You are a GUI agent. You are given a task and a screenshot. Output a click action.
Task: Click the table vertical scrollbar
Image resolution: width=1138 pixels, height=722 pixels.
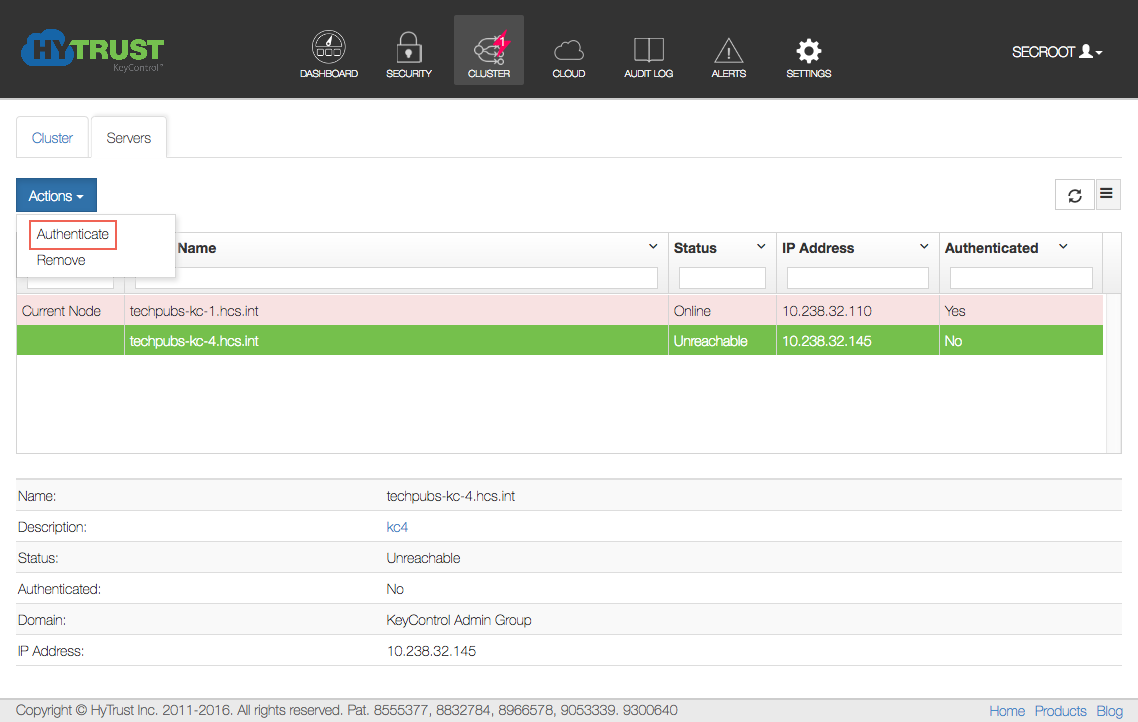[x=1113, y=374]
